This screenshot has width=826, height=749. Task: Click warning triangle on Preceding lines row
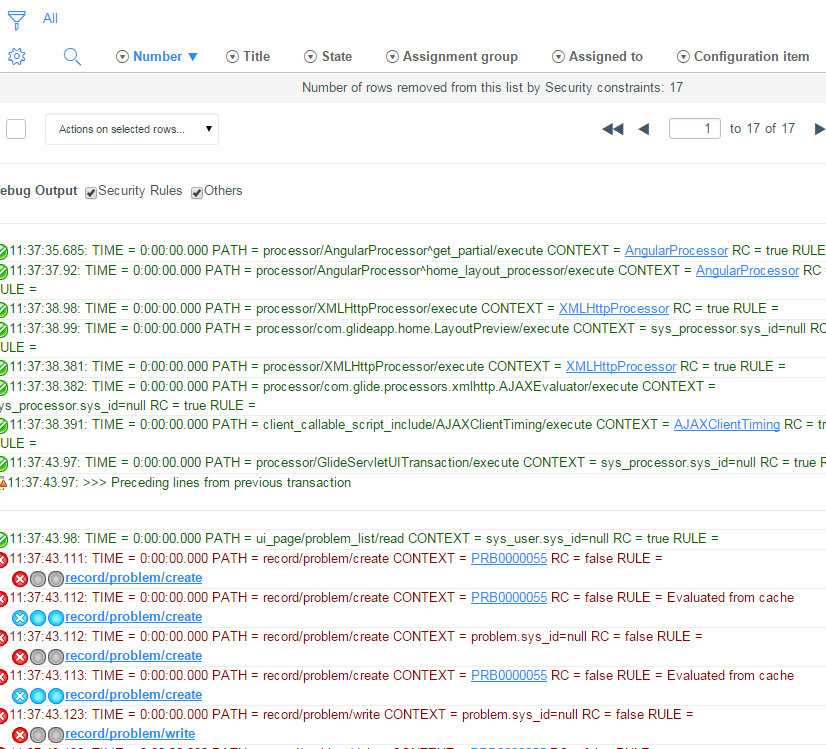click(3, 483)
